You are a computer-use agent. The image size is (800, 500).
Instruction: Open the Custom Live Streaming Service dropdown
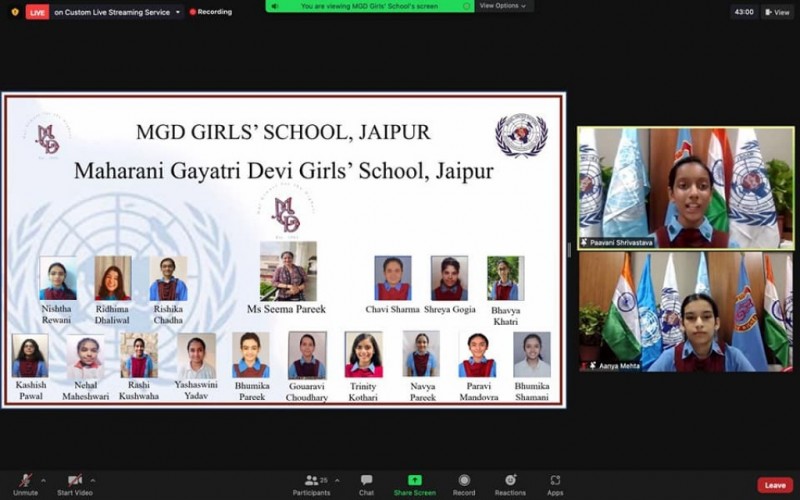pos(118,12)
